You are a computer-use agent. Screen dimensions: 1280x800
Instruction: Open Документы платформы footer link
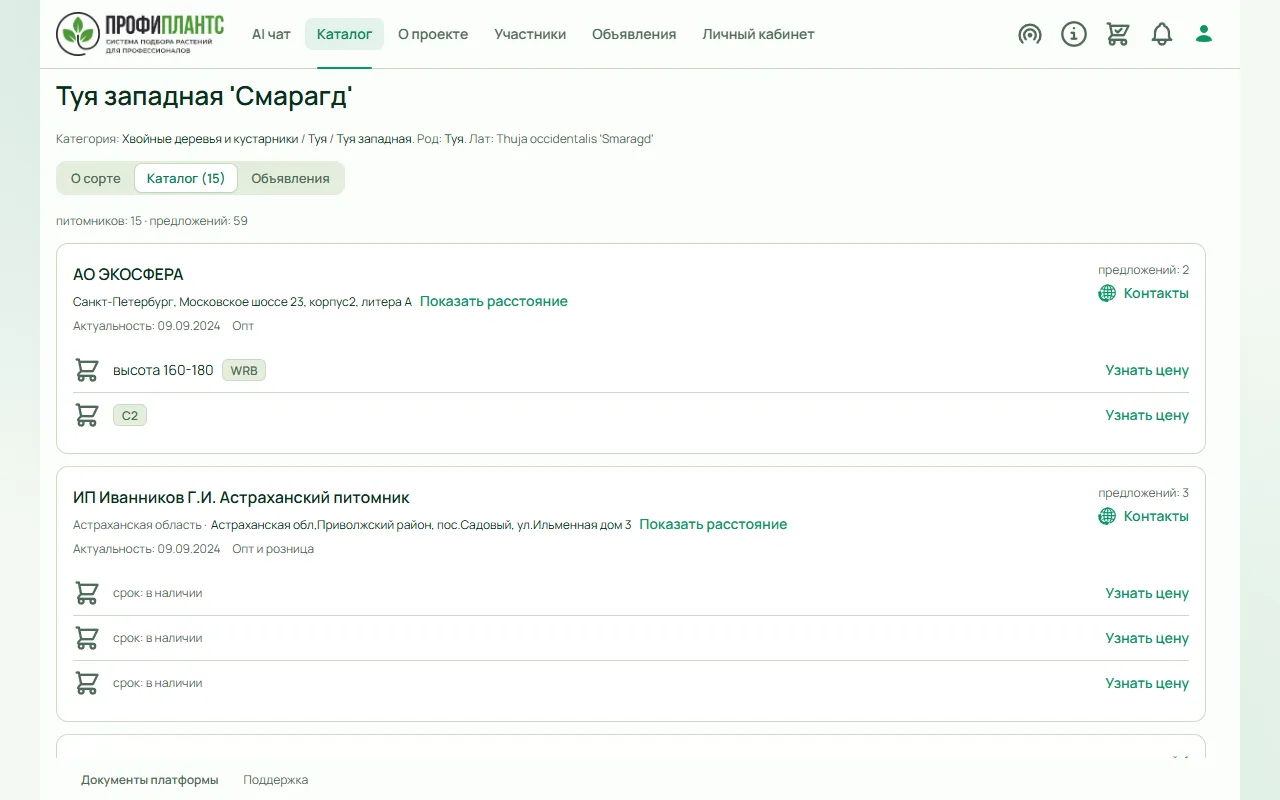150,780
